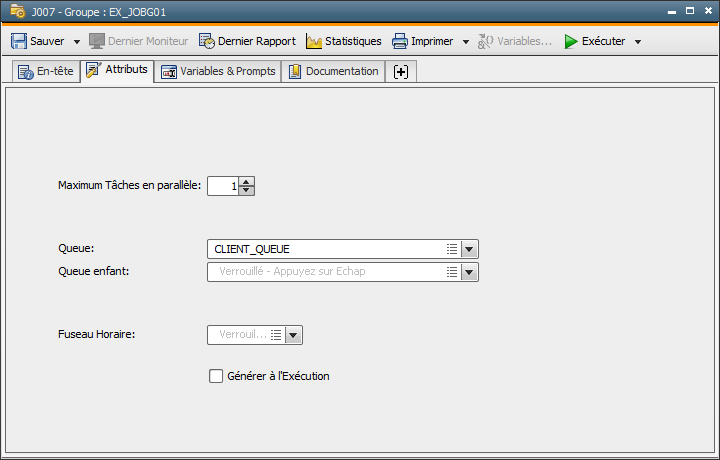Click the Statistiques text label
Screen dimensions: 720x460
[x=353, y=41]
